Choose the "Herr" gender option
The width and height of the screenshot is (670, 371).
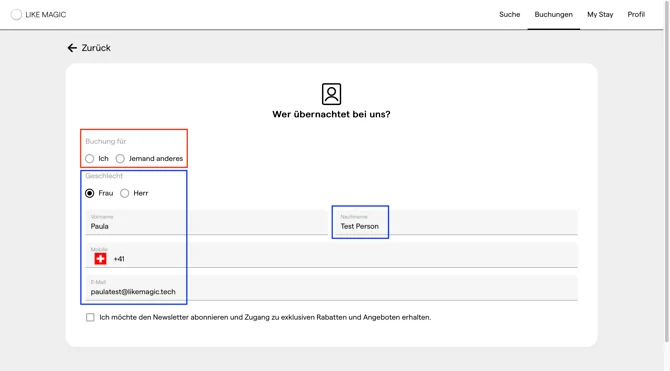[124, 193]
